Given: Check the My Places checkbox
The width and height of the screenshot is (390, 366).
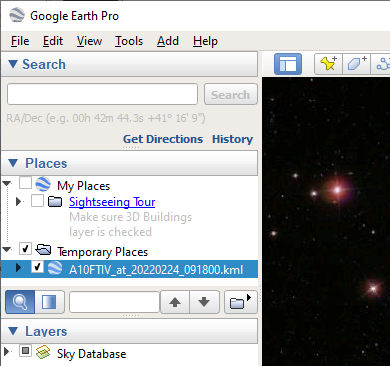Looking at the screenshot, I should (25, 183).
